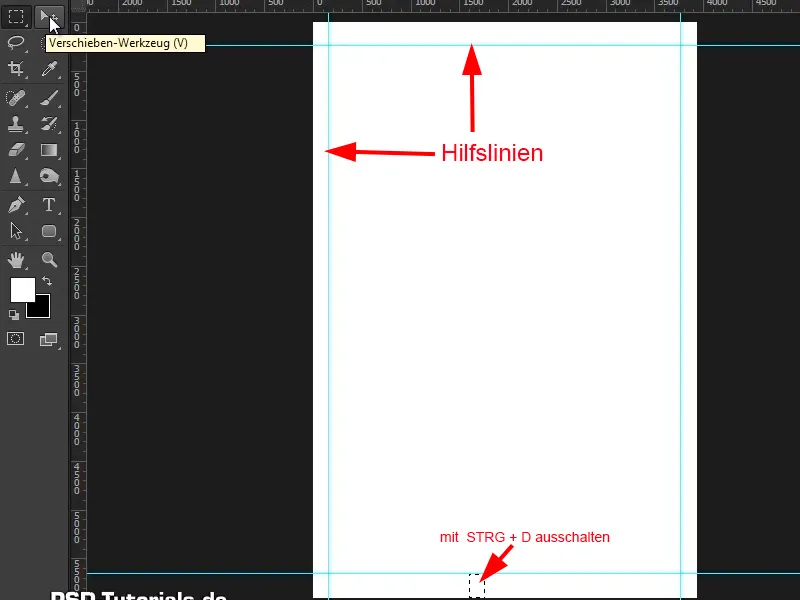This screenshot has height=600, width=800.
Task: Activate the Crop tool
Action: (16, 68)
